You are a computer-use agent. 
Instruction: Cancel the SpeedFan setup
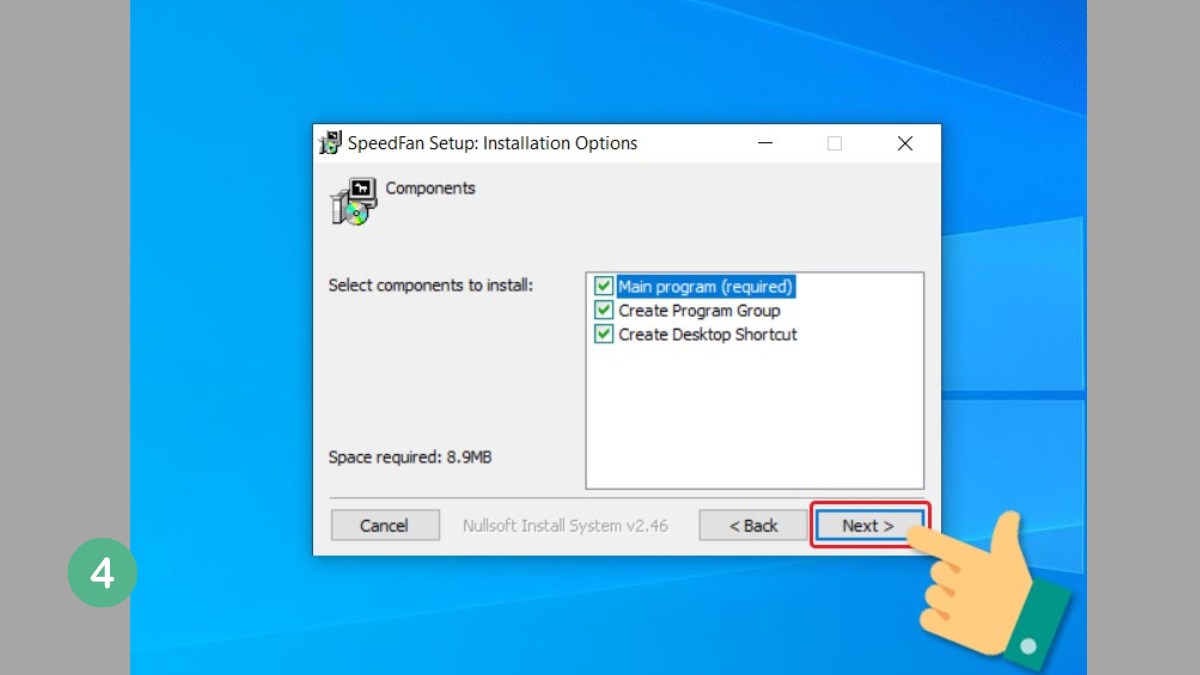[x=385, y=525]
